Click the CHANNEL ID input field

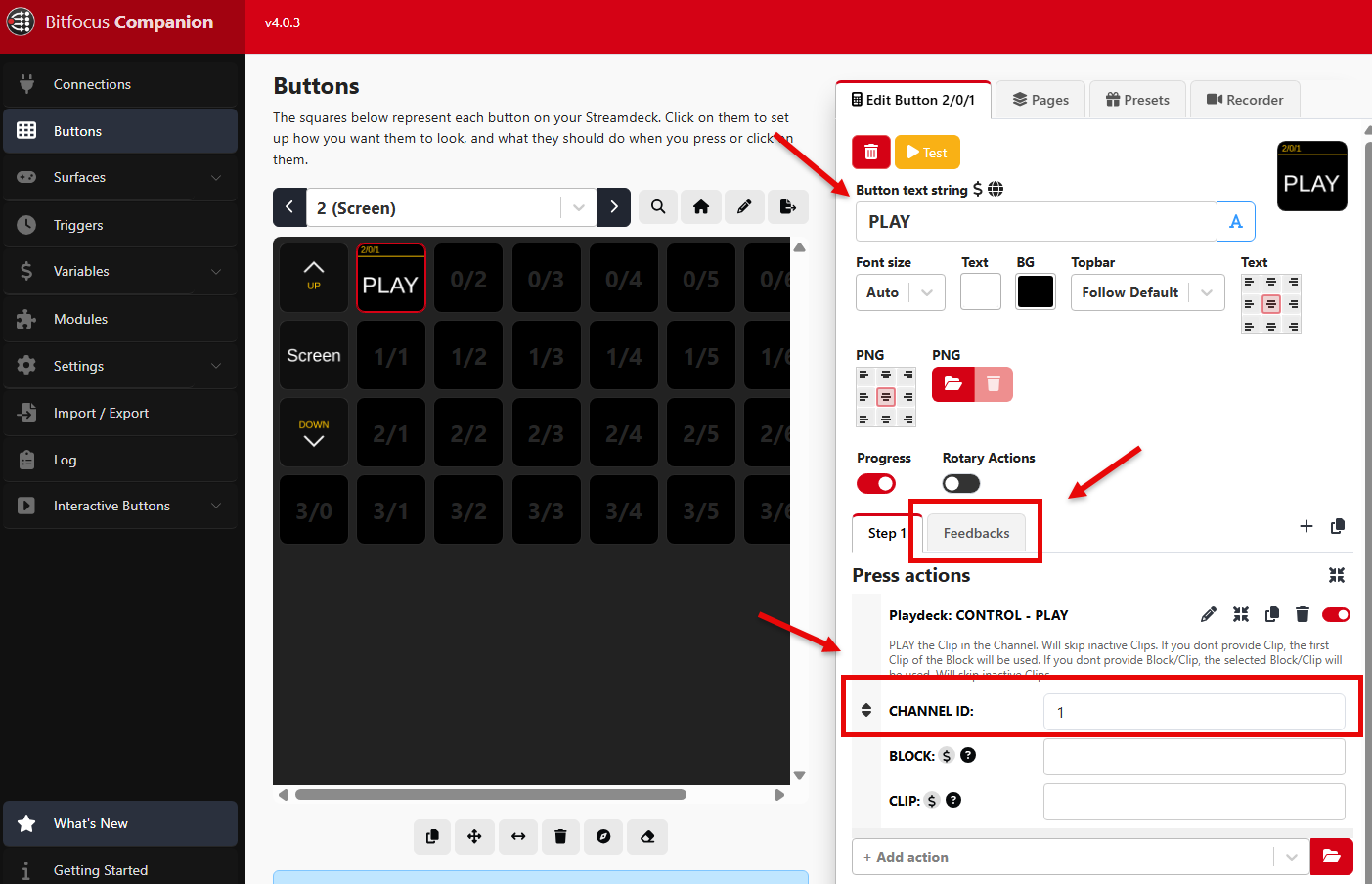click(1194, 712)
